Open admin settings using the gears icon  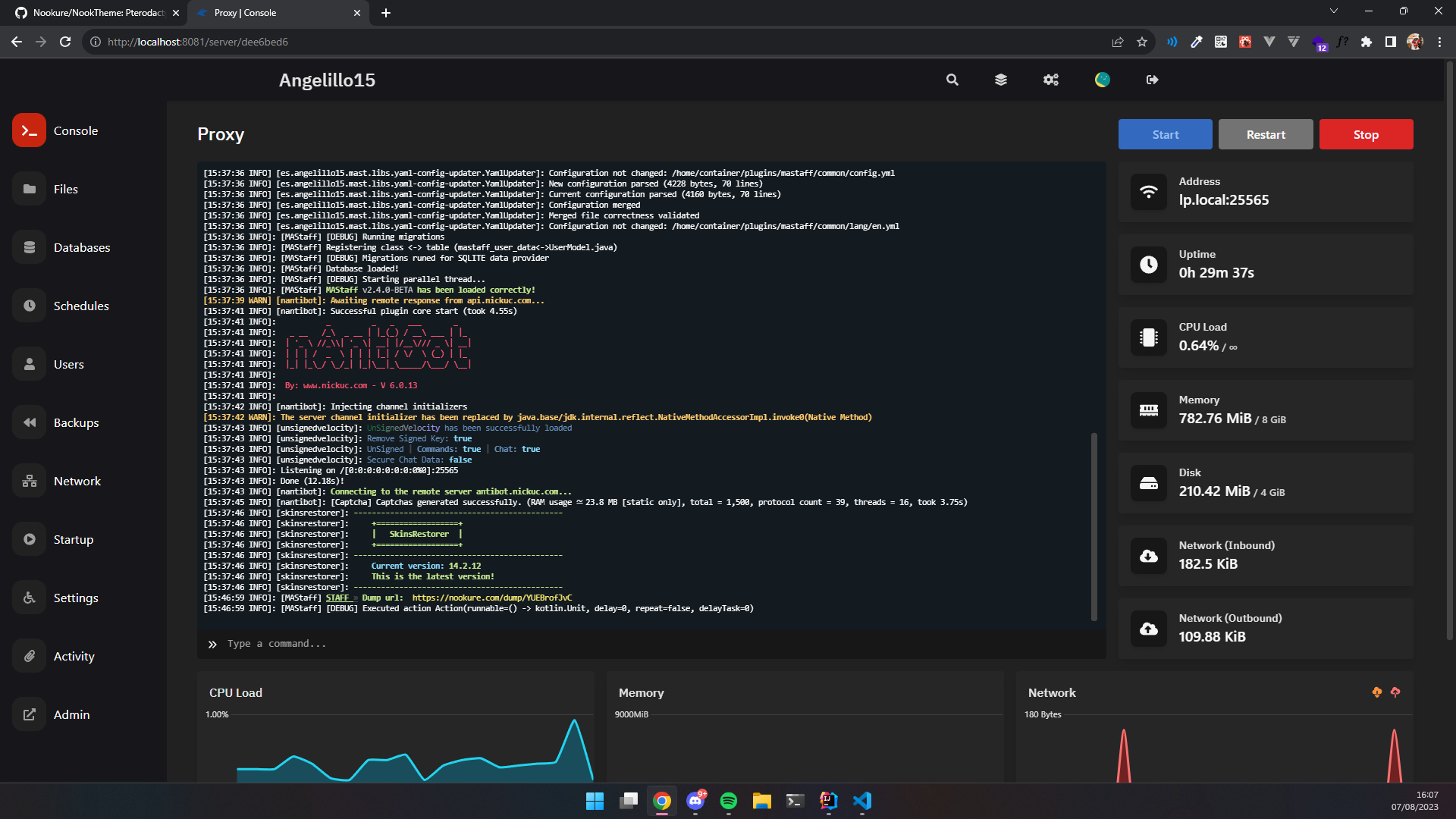[1050, 80]
